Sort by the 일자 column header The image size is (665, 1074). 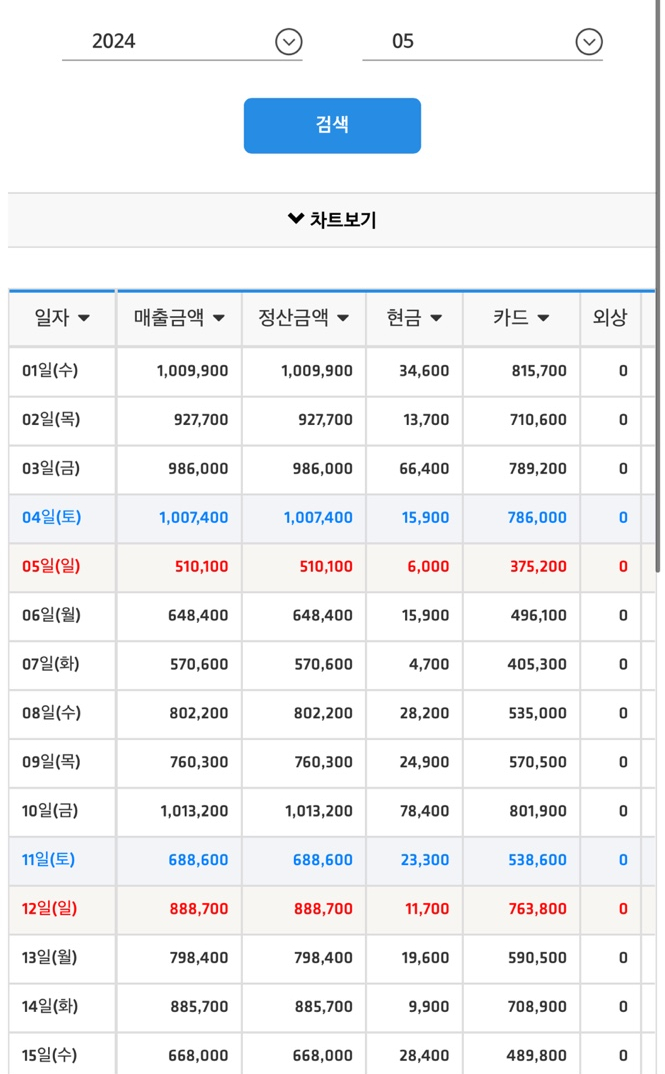[62, 318]
